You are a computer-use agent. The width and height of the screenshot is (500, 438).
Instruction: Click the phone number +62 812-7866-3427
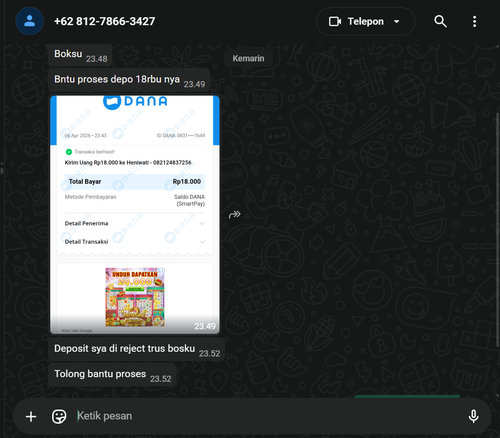pyautogui.click(x=105, y=21)
